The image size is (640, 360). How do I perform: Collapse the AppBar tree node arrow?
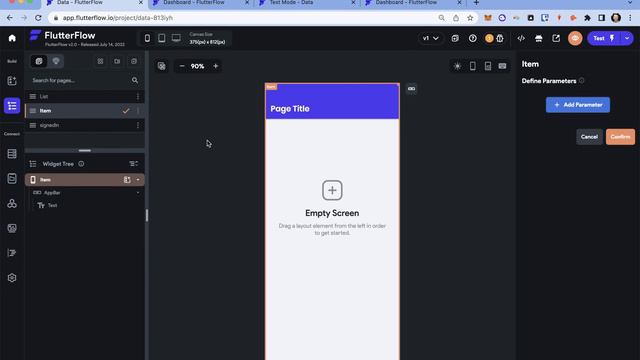[138, 193]
